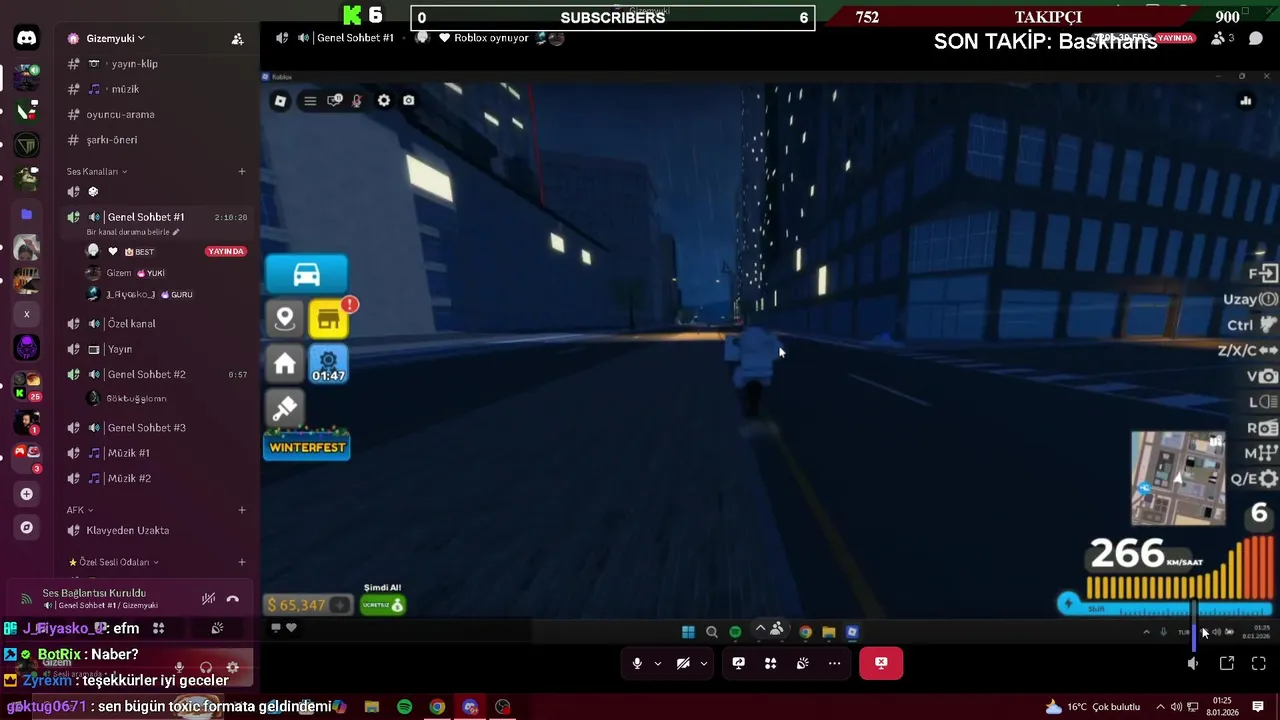Viewport: 1280px width, 720px height.
Task: Collapse the Ses Kanalları category
Action: (x=97, y=171)
